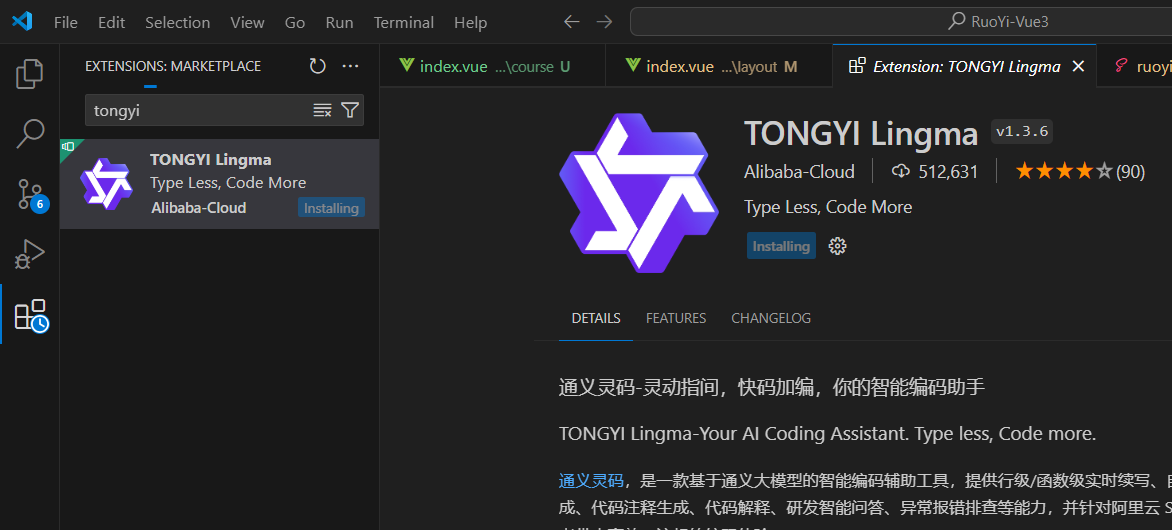Click the tongyi extensions search field
This screenshot has width=1172, height=530.
point(224,111)
